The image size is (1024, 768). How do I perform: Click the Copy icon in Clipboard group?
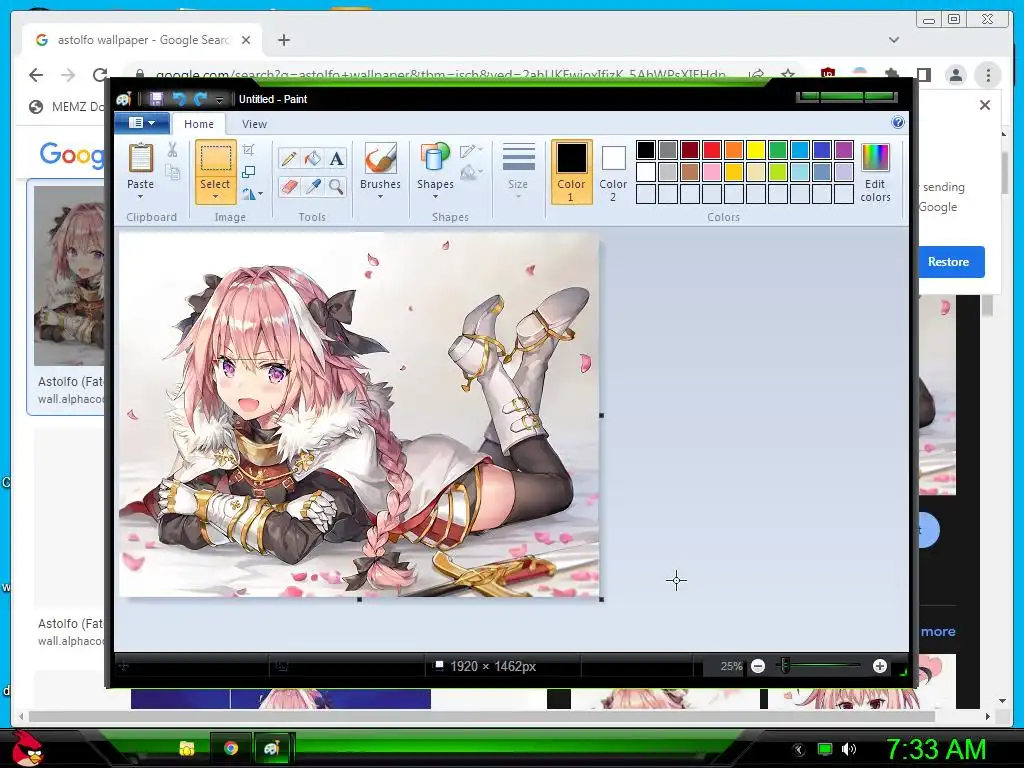point(172,172)
